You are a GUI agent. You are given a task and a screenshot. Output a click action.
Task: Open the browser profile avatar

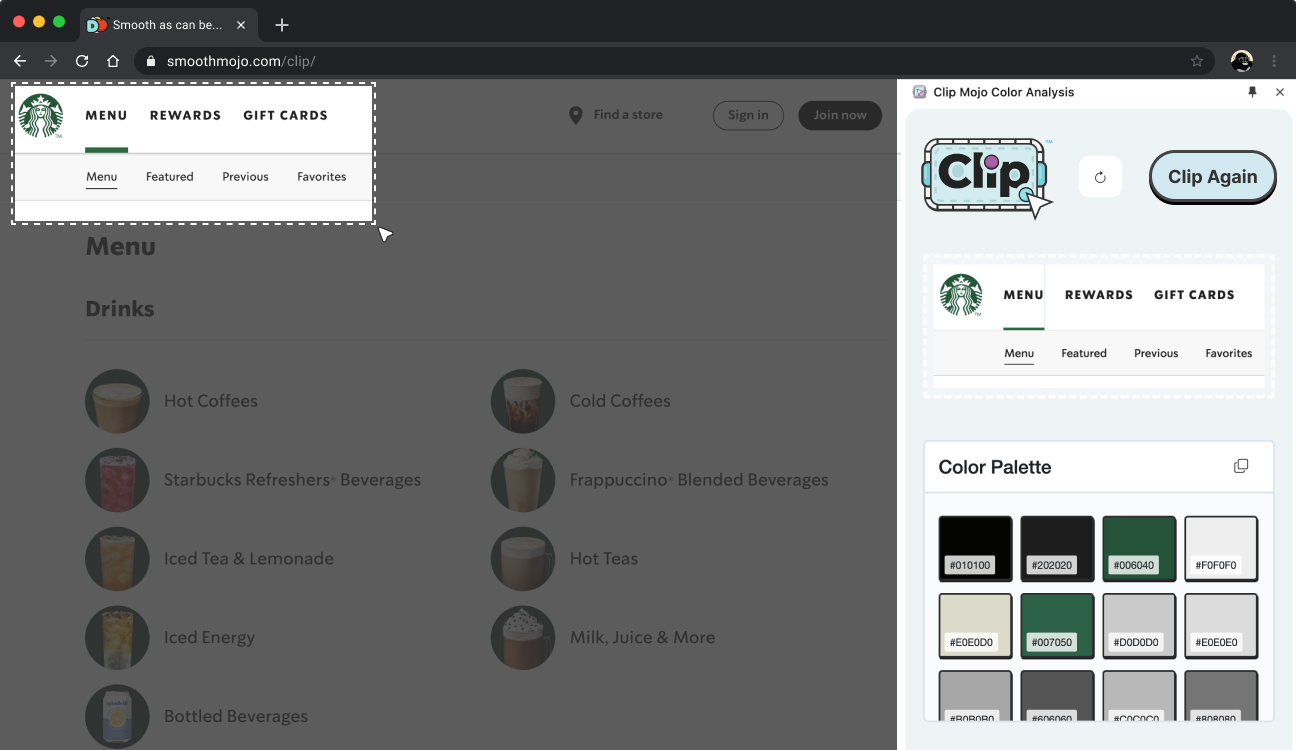(x=1242, y=61)
